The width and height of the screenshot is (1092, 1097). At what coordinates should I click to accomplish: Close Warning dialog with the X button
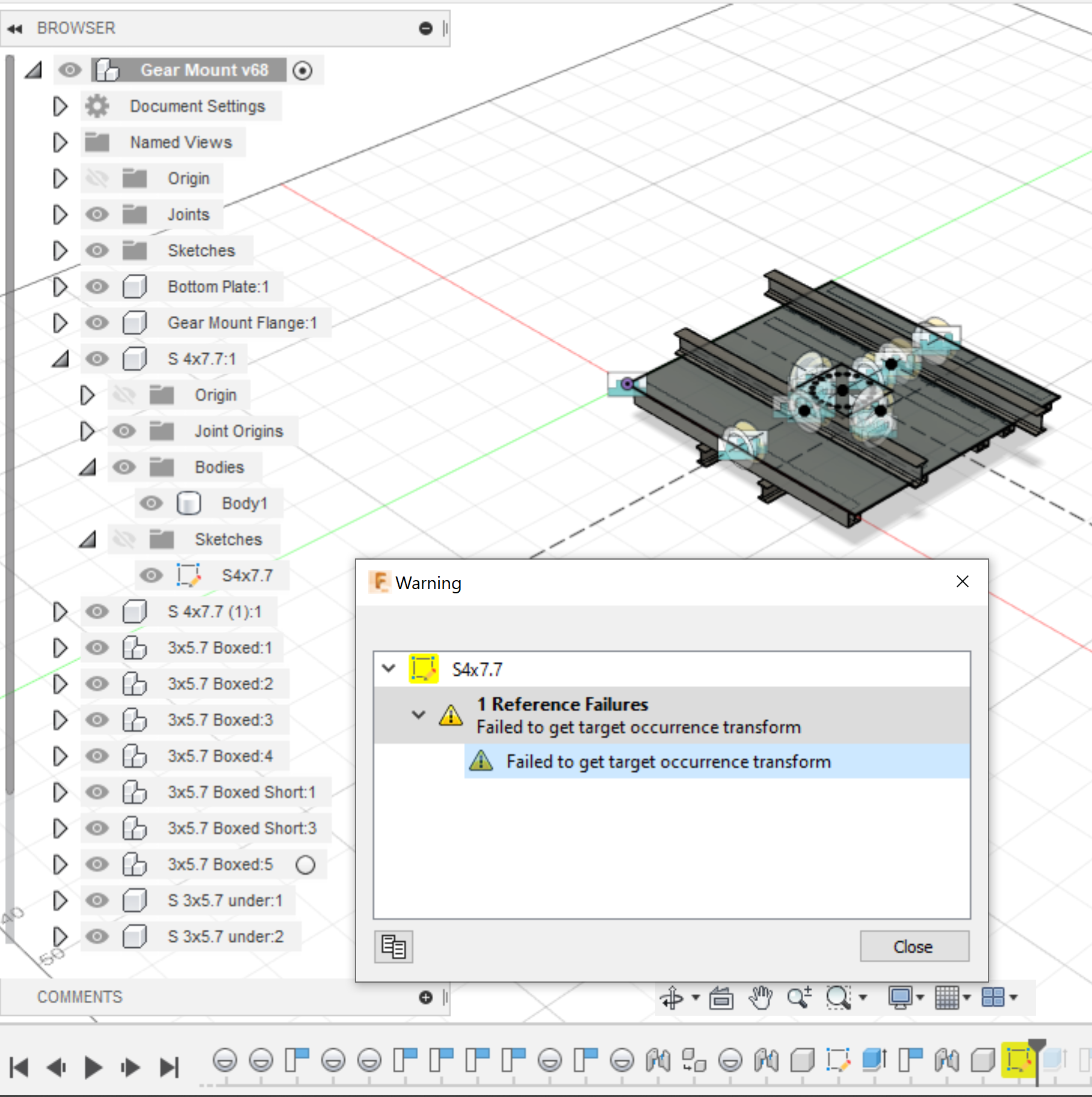pyautogui.click(x=962, y=581)
